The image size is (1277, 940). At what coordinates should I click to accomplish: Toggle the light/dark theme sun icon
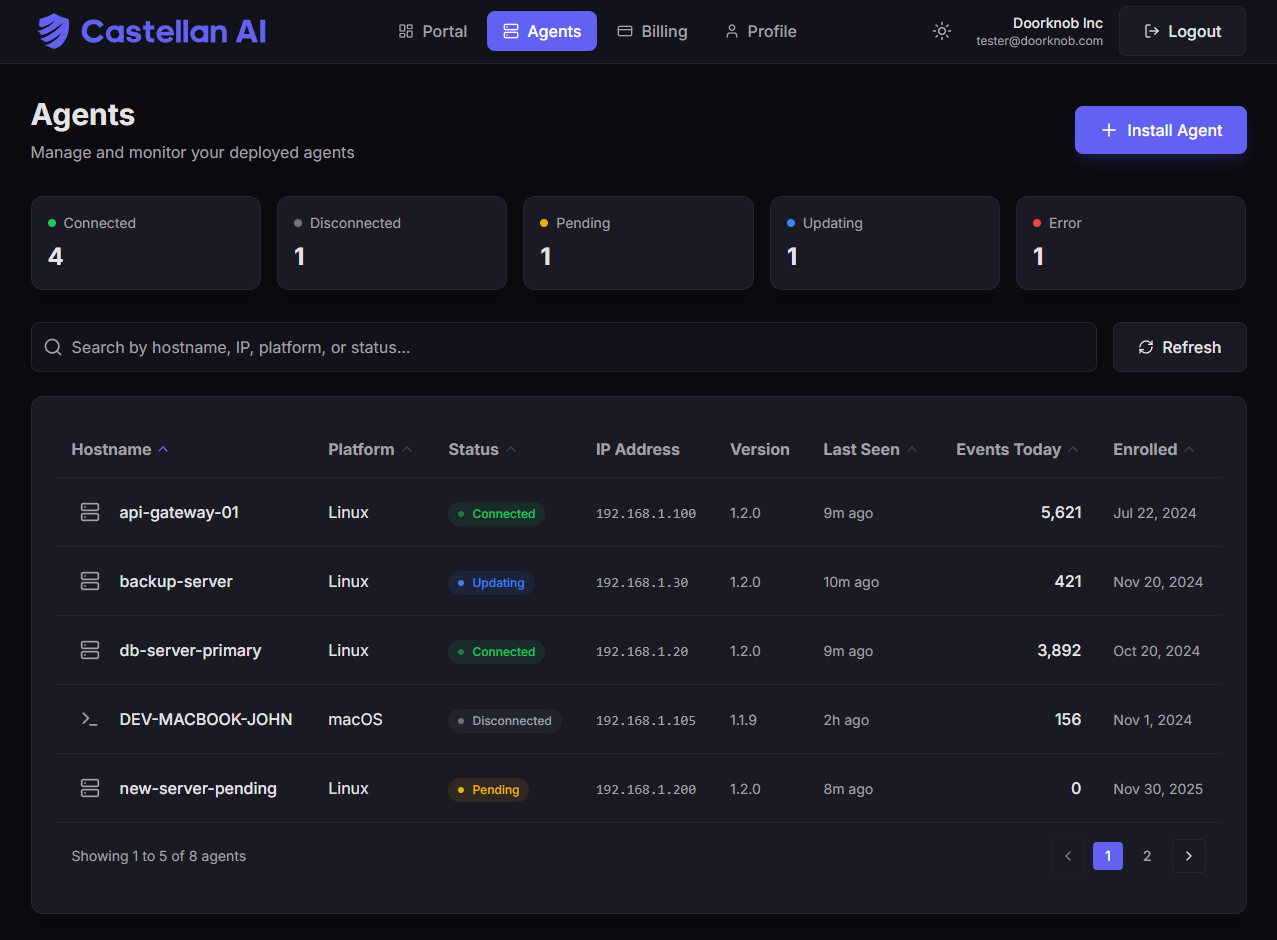click(x=941, y=31)
